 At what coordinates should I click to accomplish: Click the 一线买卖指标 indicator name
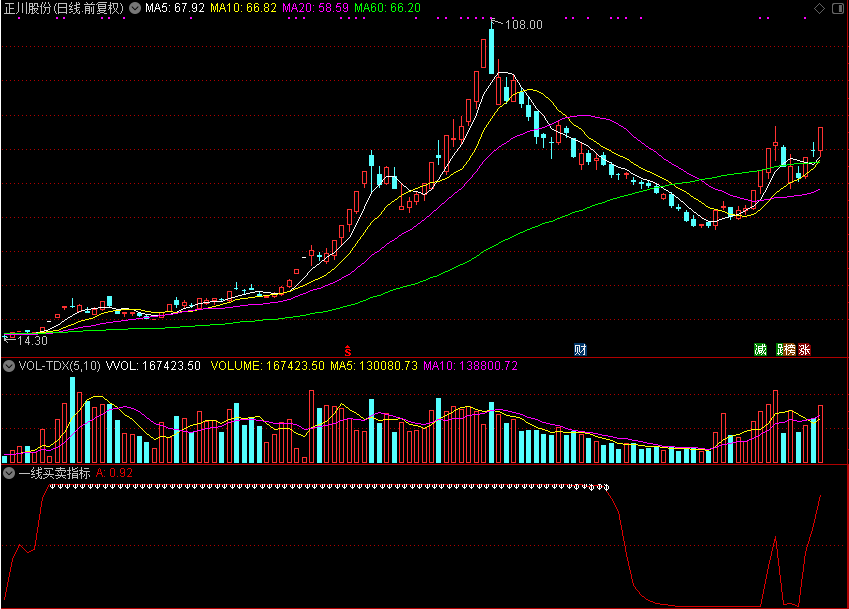tap(54, 473)
